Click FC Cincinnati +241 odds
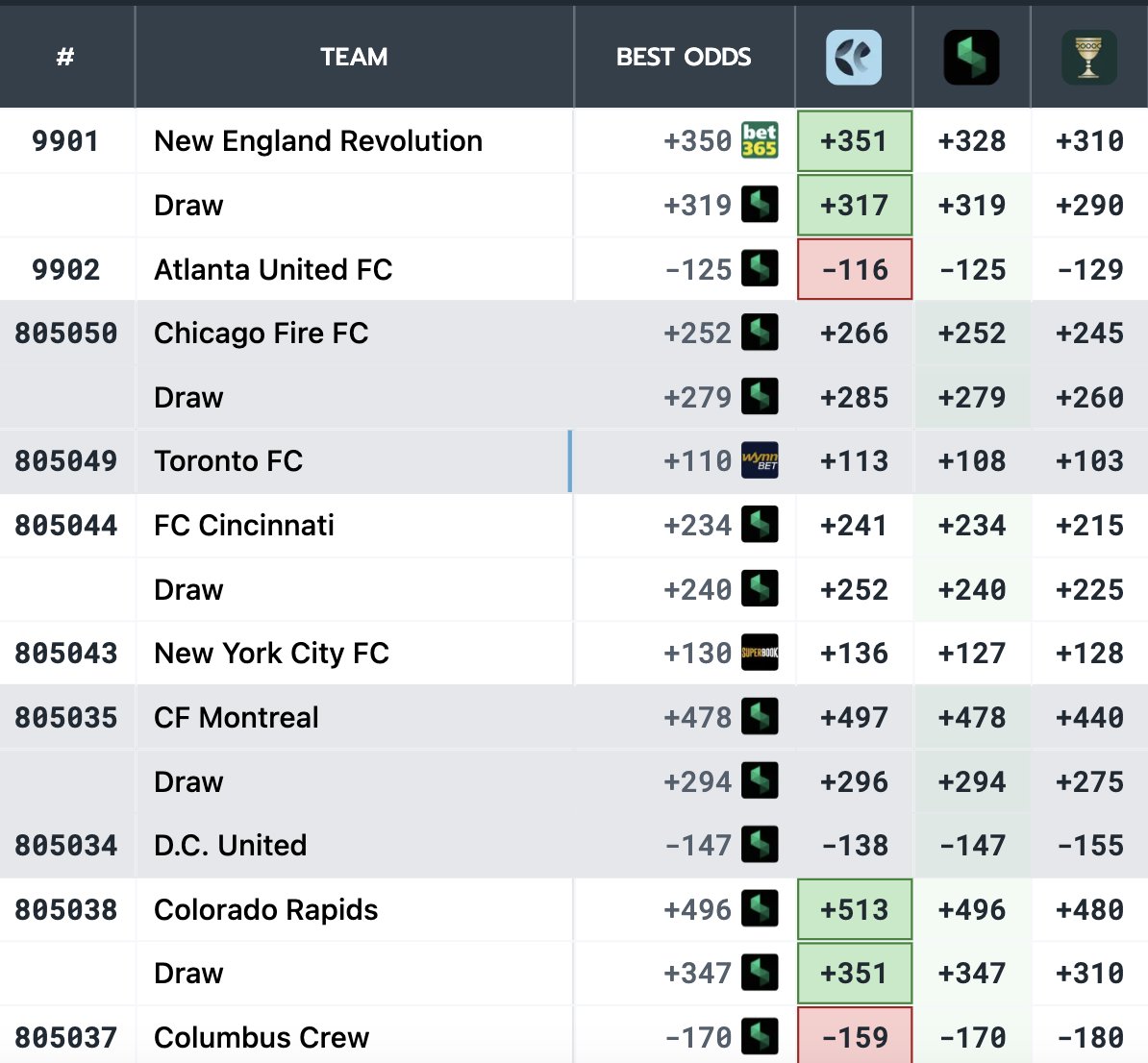This screenshot has width=1148, height=1063. [x=854, y=526]
